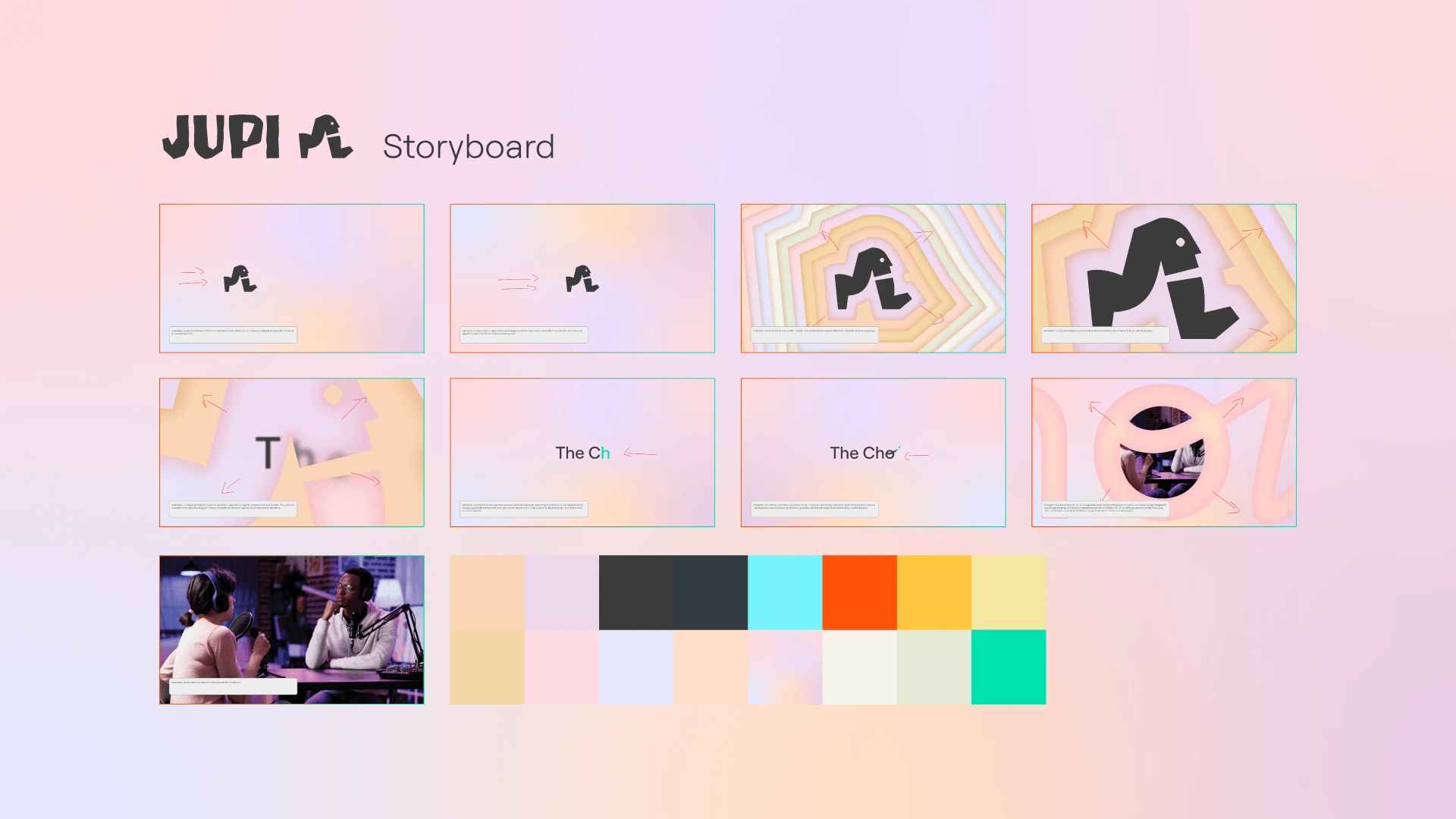Pick the orange-red color swatch
Screen dimensions: 1456x819
[x=860, y=592]
